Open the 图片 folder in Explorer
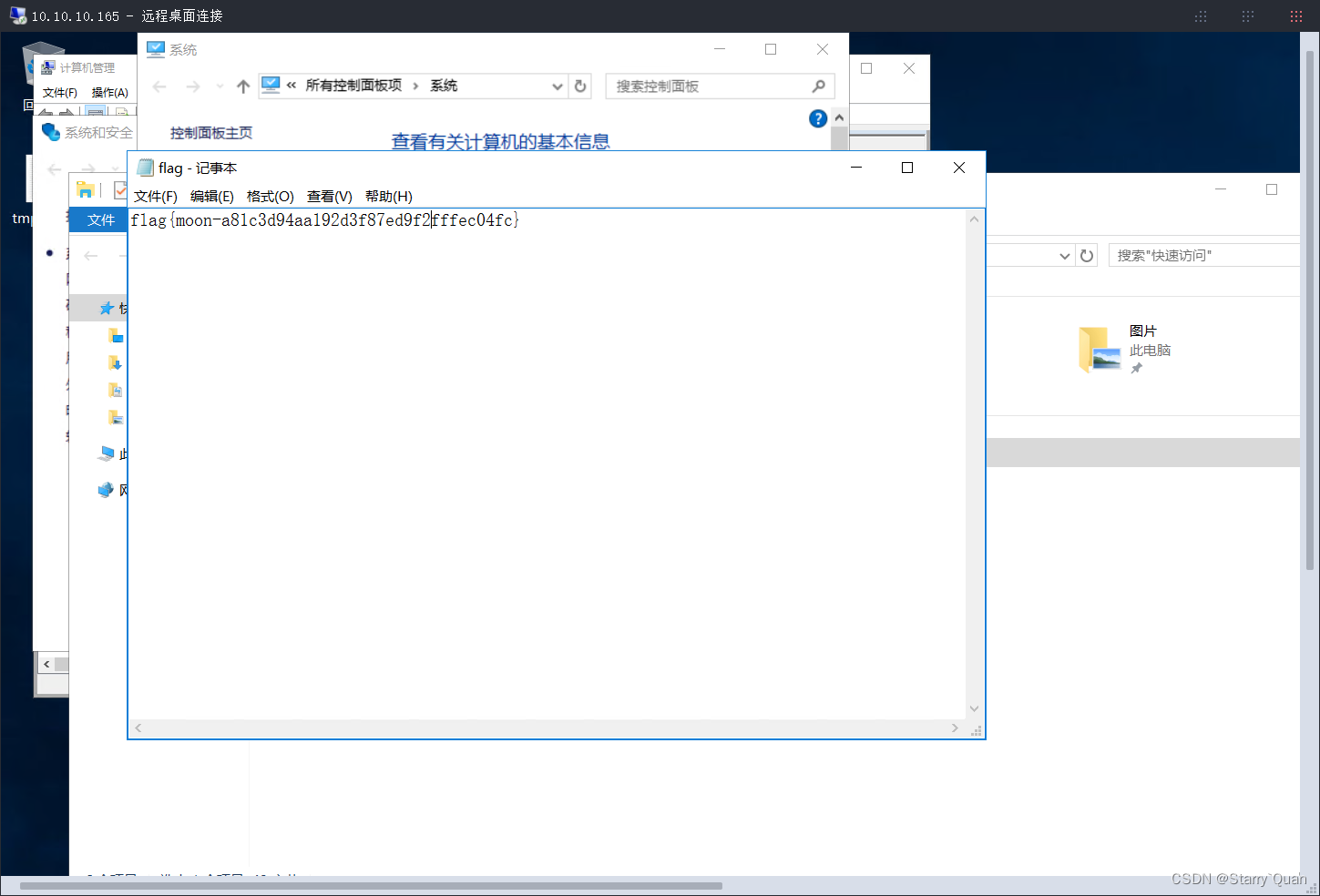 click(1125, 350)
